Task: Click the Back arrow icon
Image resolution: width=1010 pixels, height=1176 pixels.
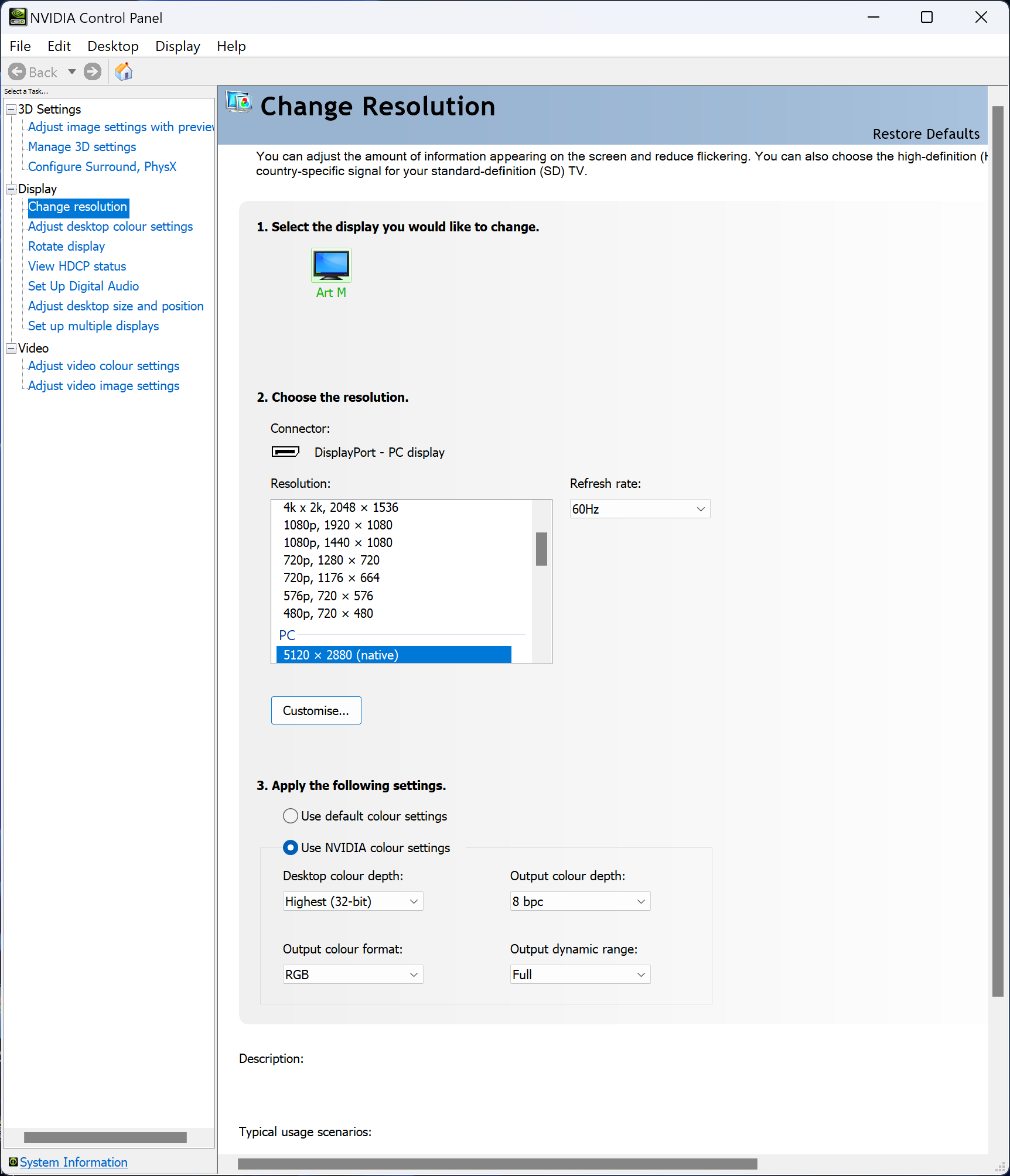Action: click(x=17, y=72)
